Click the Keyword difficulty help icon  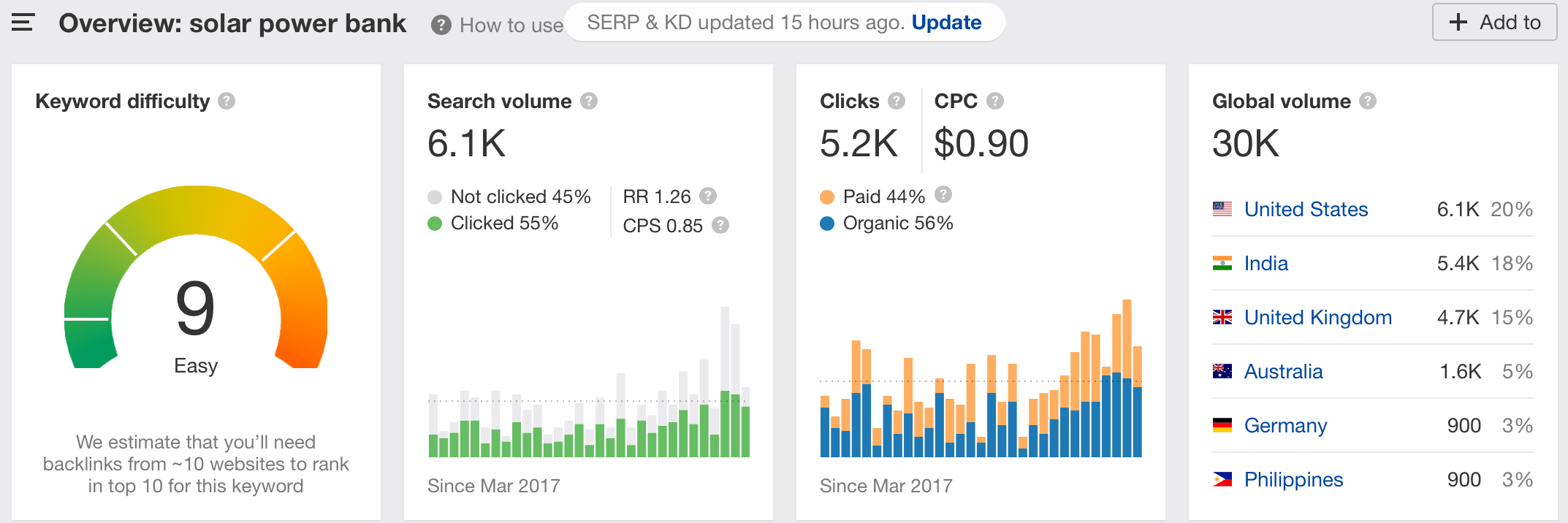227,101
